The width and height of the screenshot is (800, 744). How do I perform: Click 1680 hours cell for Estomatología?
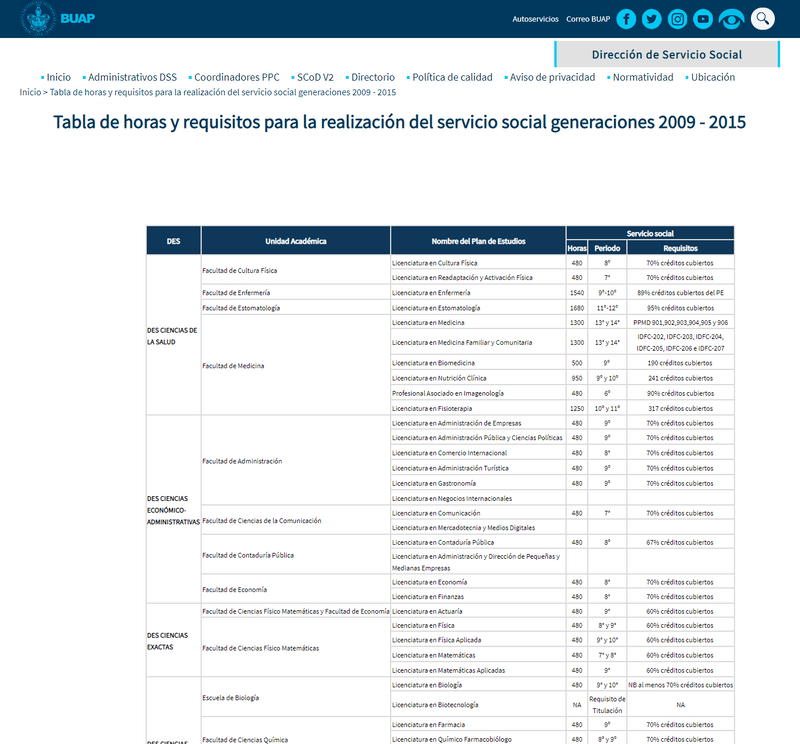577,308
